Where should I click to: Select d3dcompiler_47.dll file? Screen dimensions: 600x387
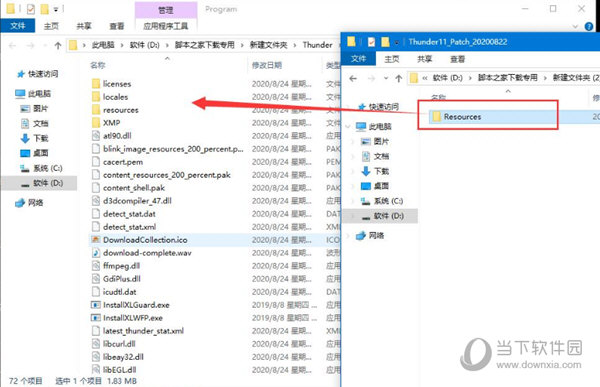pyautogui.click(x=137, y=201)
